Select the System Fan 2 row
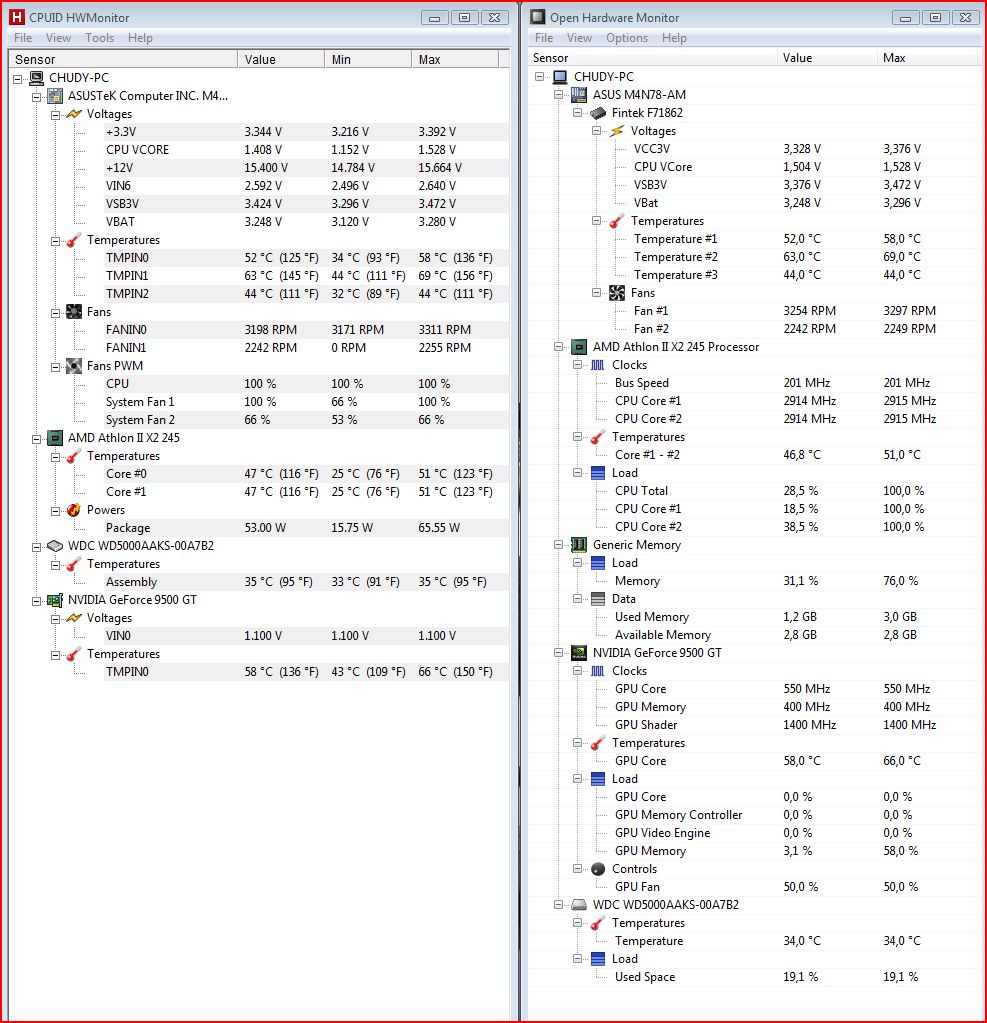Screen dimensions: 987x1023 (x=307, y=420)
